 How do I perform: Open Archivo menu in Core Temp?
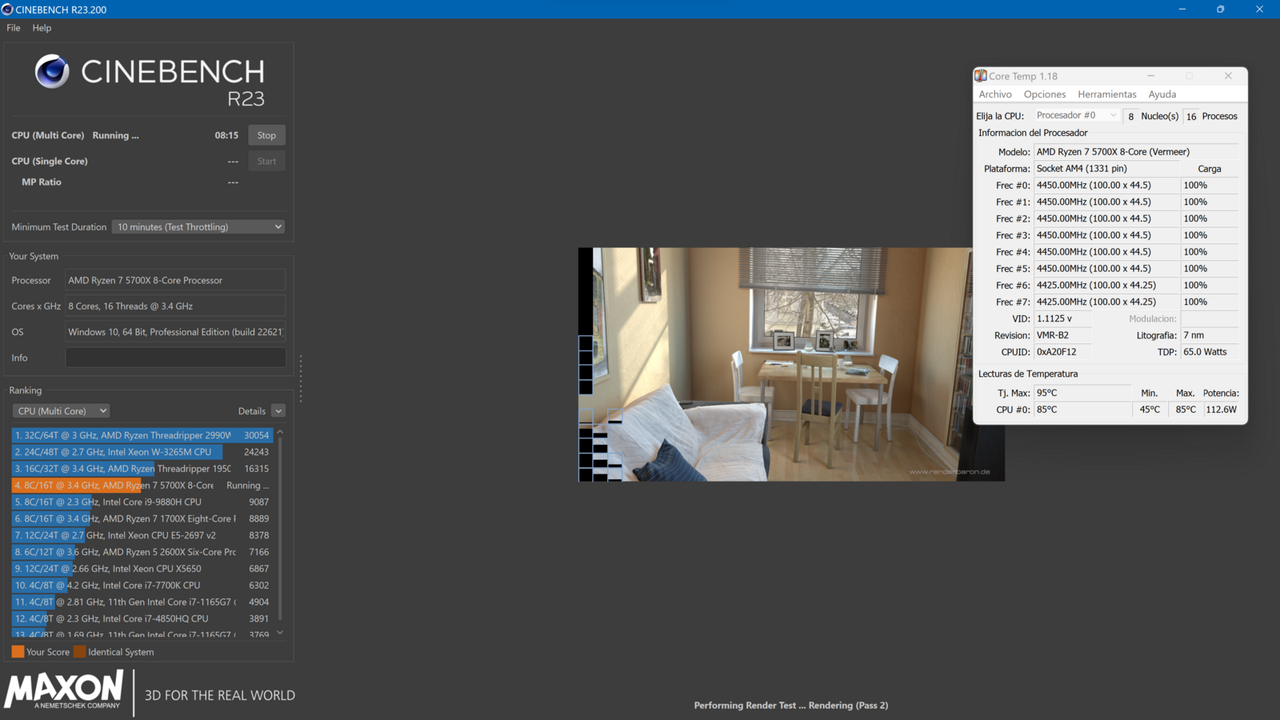995,94
